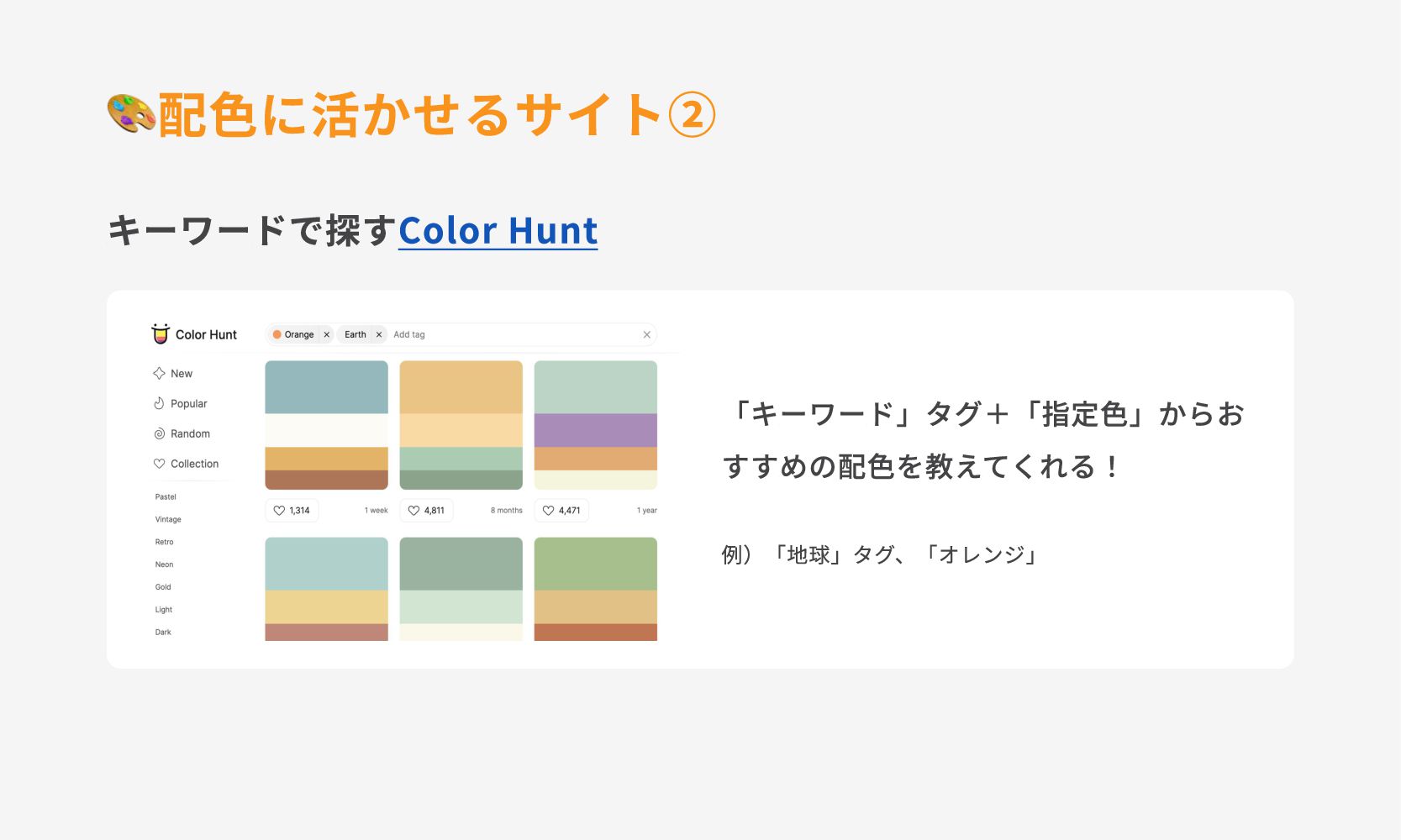Remove the Earth tag filter
The width and height of the screenshot is (1401, 840).
click(x=379, y=334)
